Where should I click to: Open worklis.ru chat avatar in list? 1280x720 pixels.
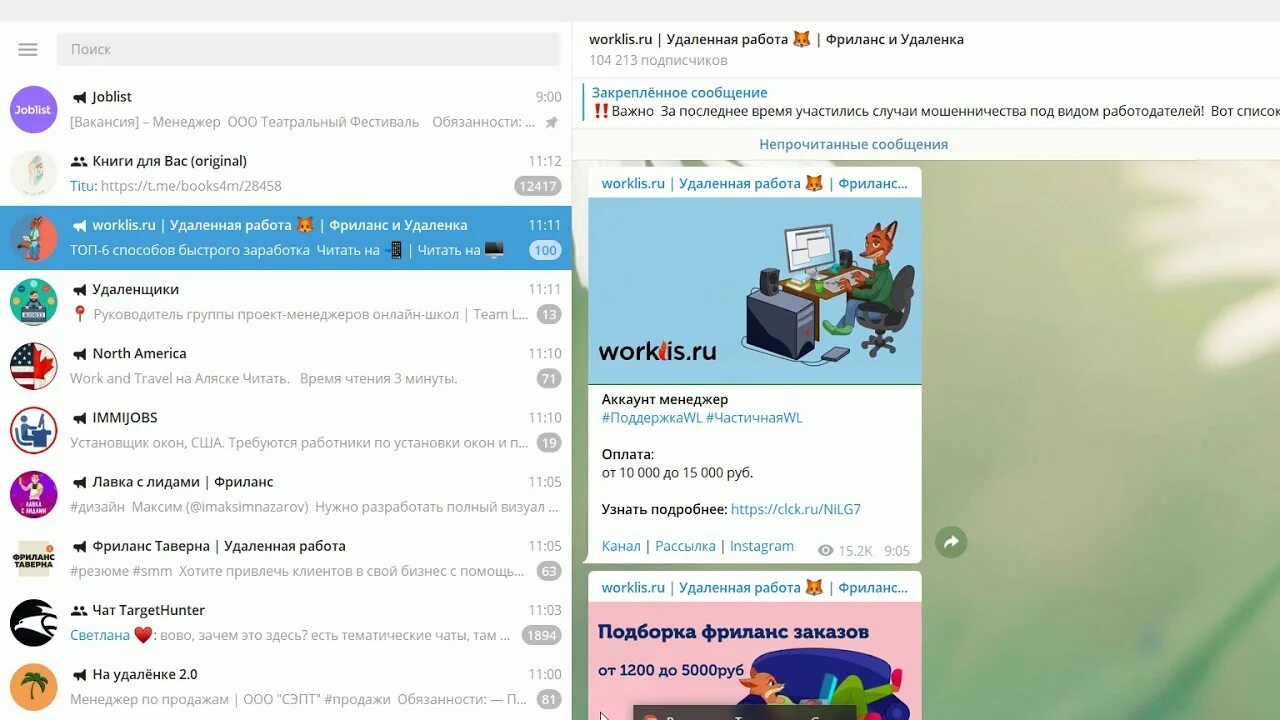(34, 238)
